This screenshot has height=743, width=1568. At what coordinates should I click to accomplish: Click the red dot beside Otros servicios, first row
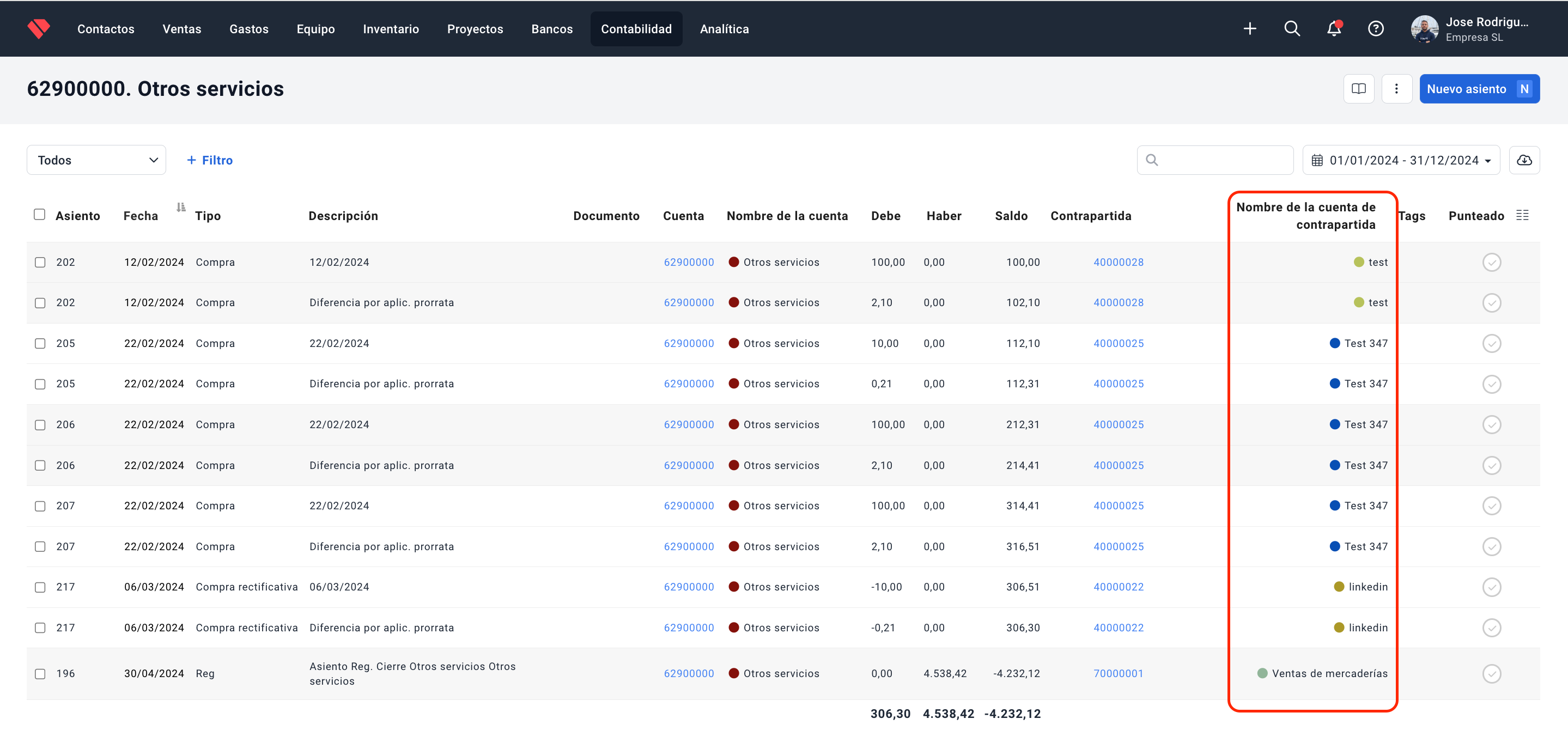pos(733,262)
